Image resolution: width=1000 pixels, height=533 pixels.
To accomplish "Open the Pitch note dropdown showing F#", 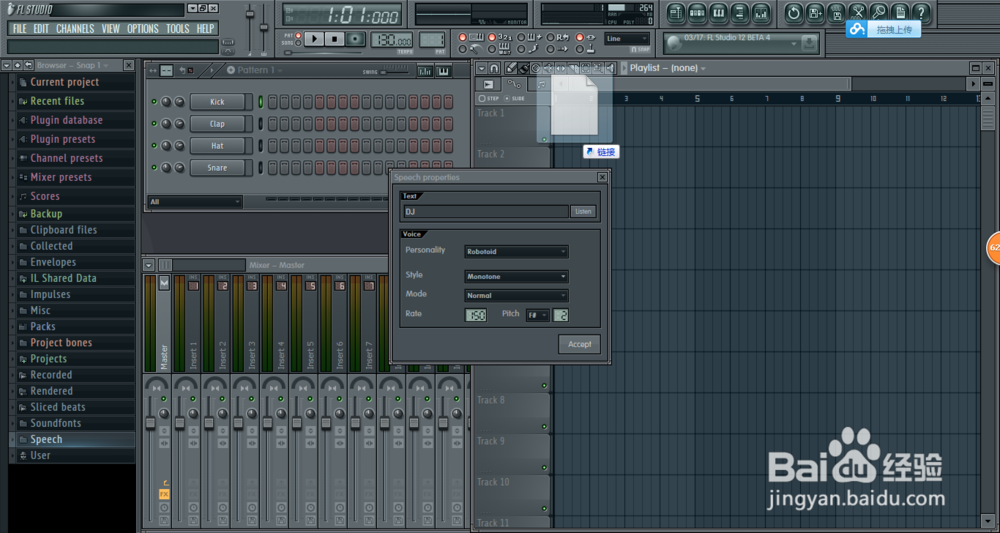I will [x=537, y=315].
